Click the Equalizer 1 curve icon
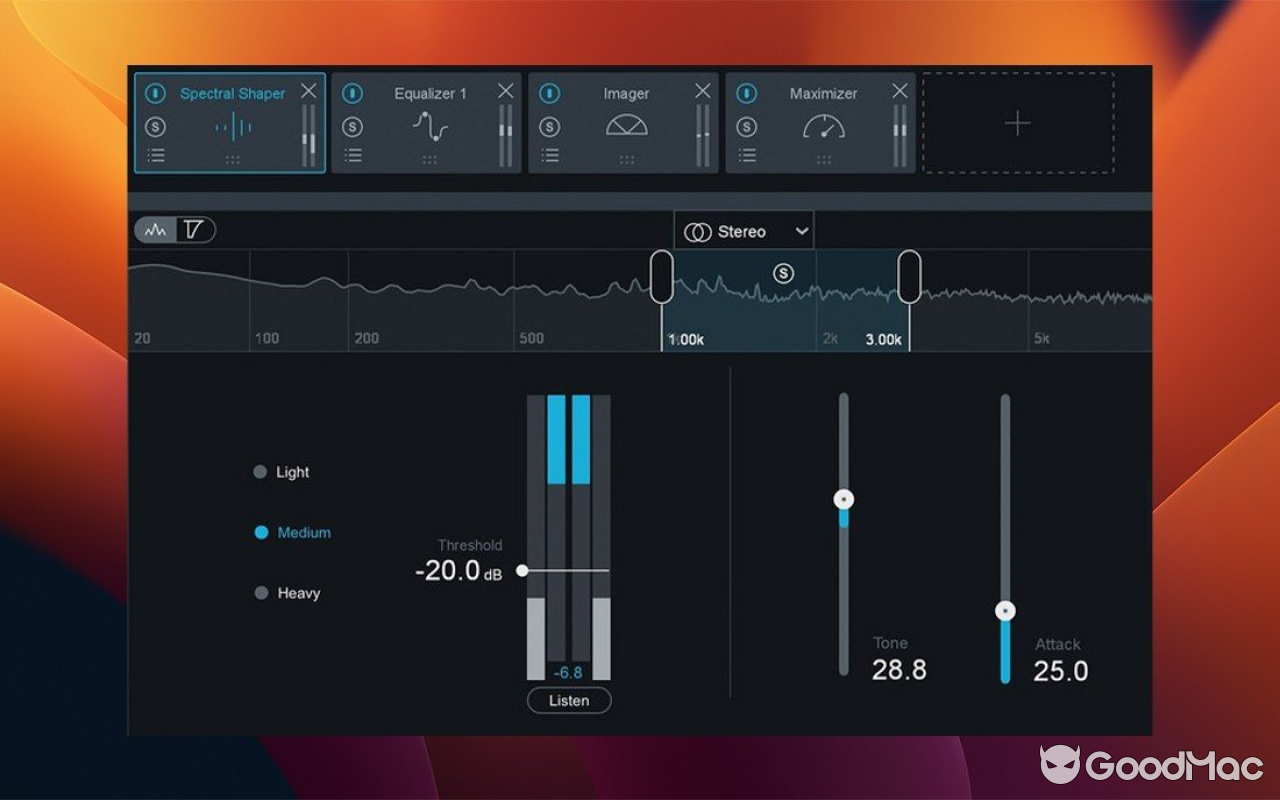 click(x=430, y=125)
